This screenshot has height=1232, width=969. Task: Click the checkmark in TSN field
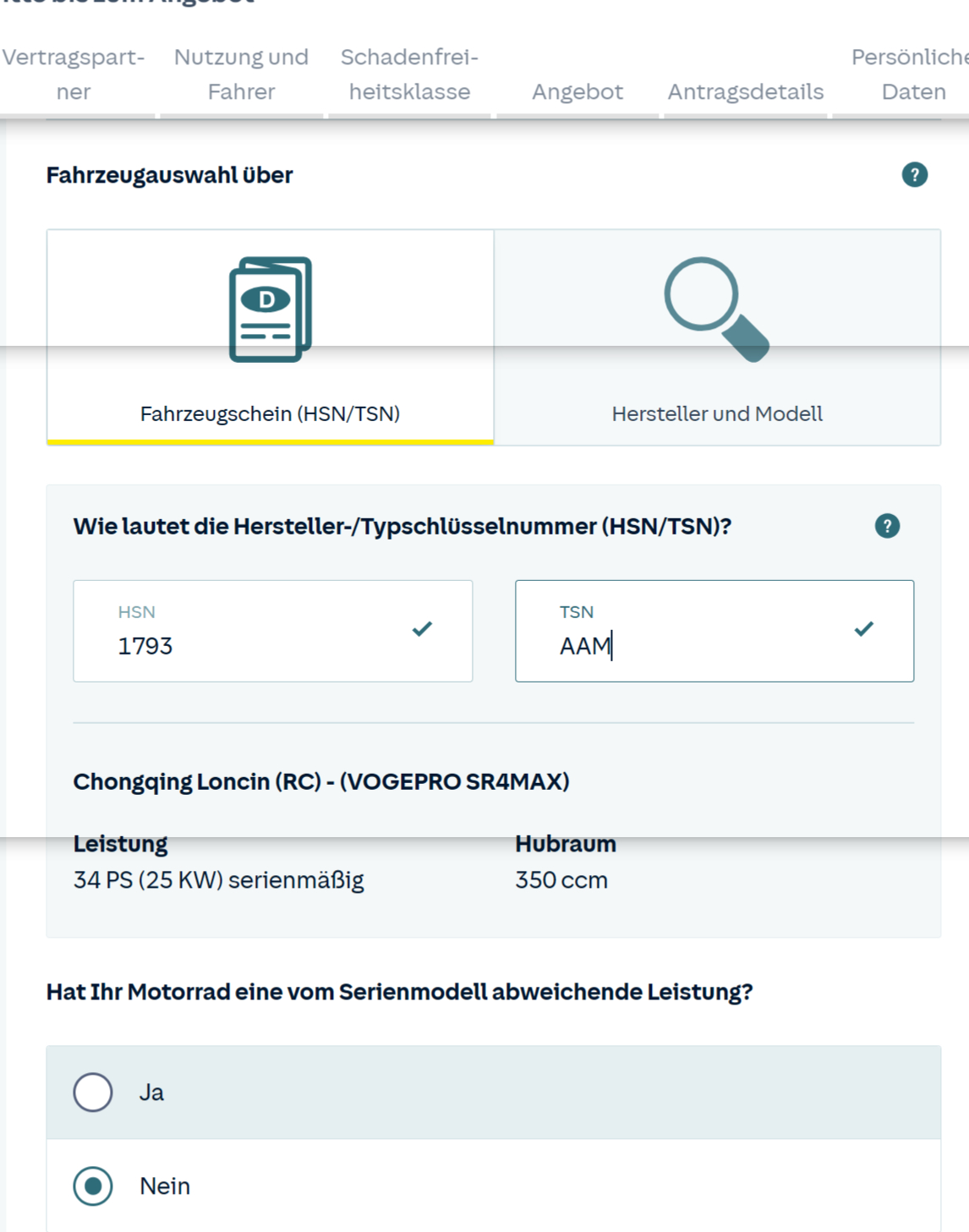[863, 629]
